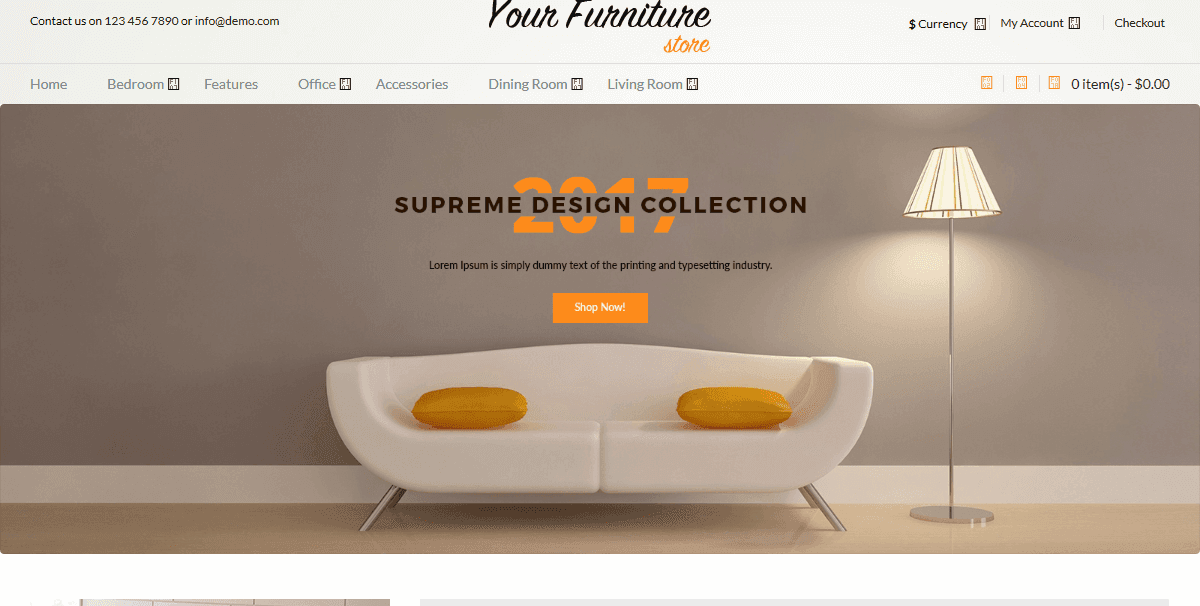Go to the Home menu item

pyautogui.click(x=49, y=84)
